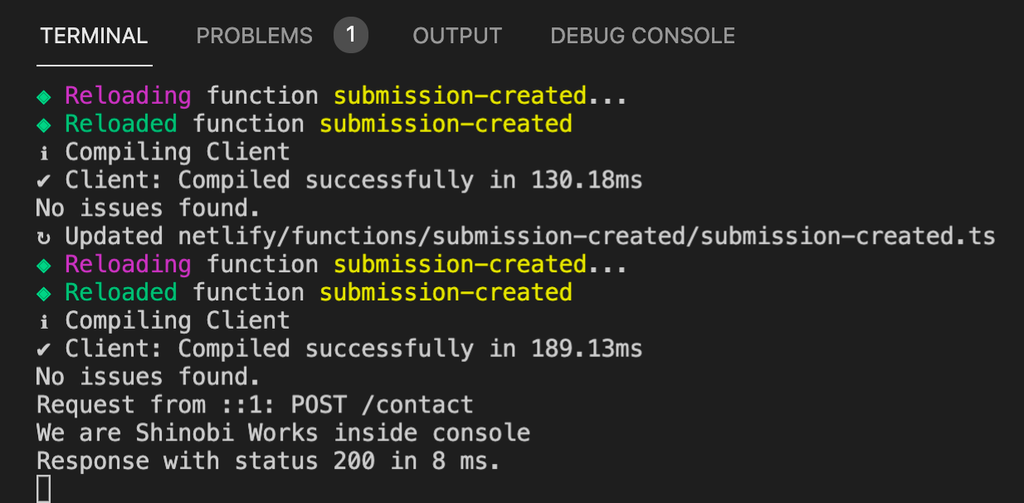
Task: Switch to the TERMINAL tab
Action: 94,35
